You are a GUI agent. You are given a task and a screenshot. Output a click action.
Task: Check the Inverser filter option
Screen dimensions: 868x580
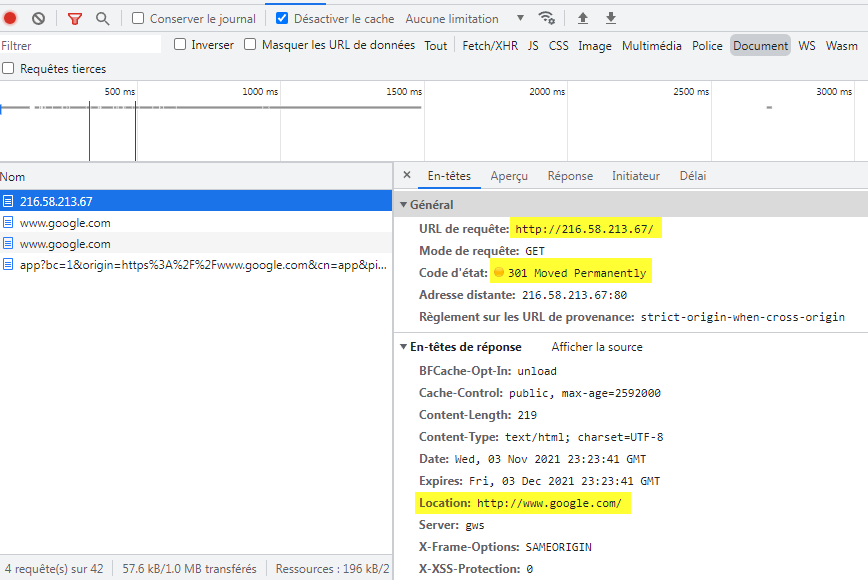(180, 44)
